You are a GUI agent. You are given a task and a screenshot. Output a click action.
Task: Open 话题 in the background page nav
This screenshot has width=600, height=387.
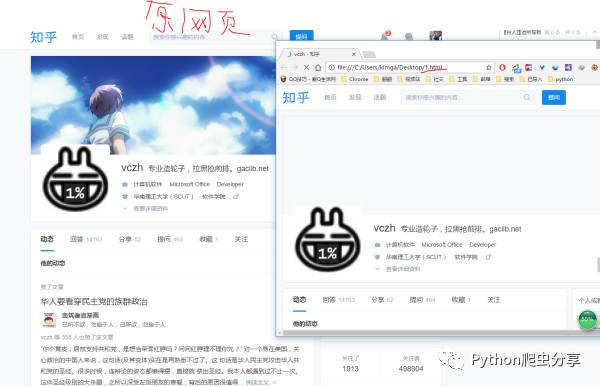pos(127,37)
